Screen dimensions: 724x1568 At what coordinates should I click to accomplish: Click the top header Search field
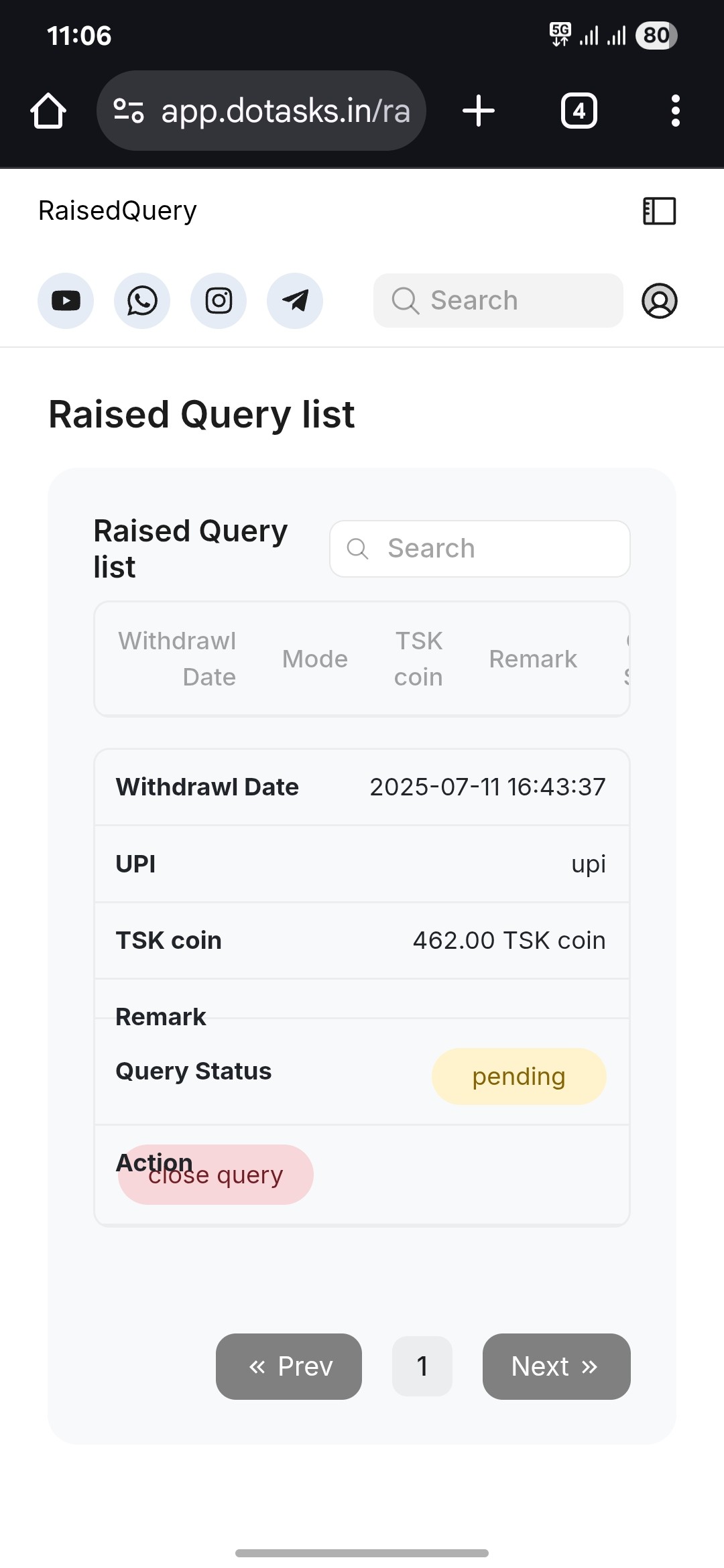(498, 301)
